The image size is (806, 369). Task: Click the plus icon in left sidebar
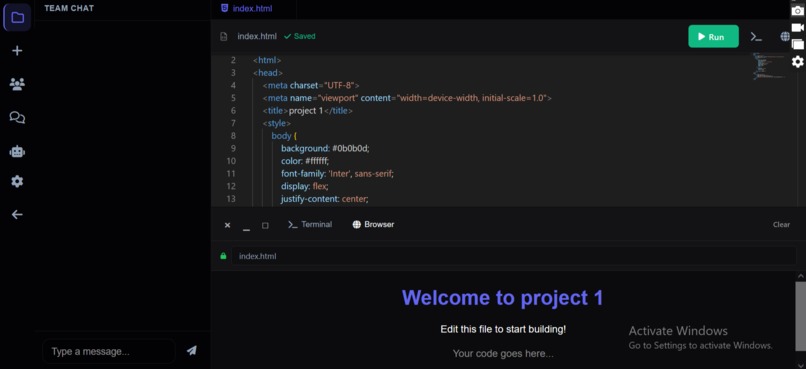(17, 50)
